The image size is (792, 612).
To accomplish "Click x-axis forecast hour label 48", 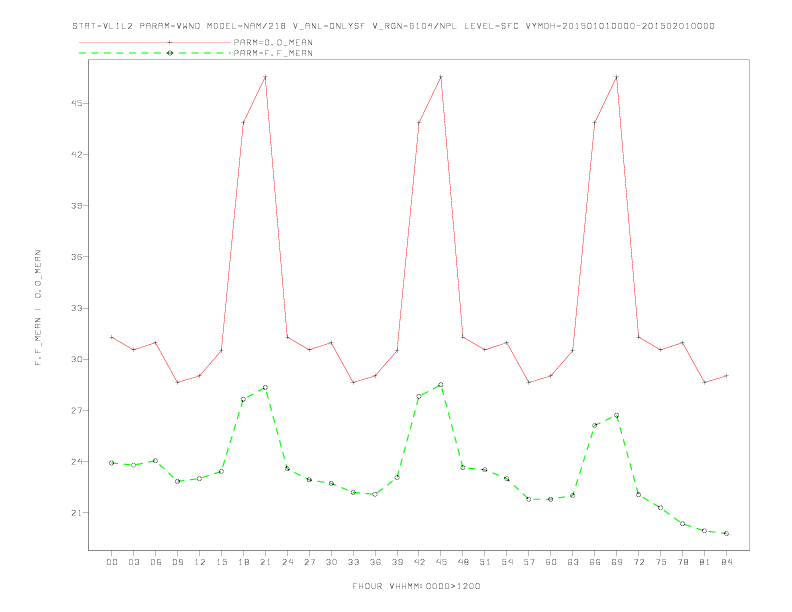I will pos(463,562).
